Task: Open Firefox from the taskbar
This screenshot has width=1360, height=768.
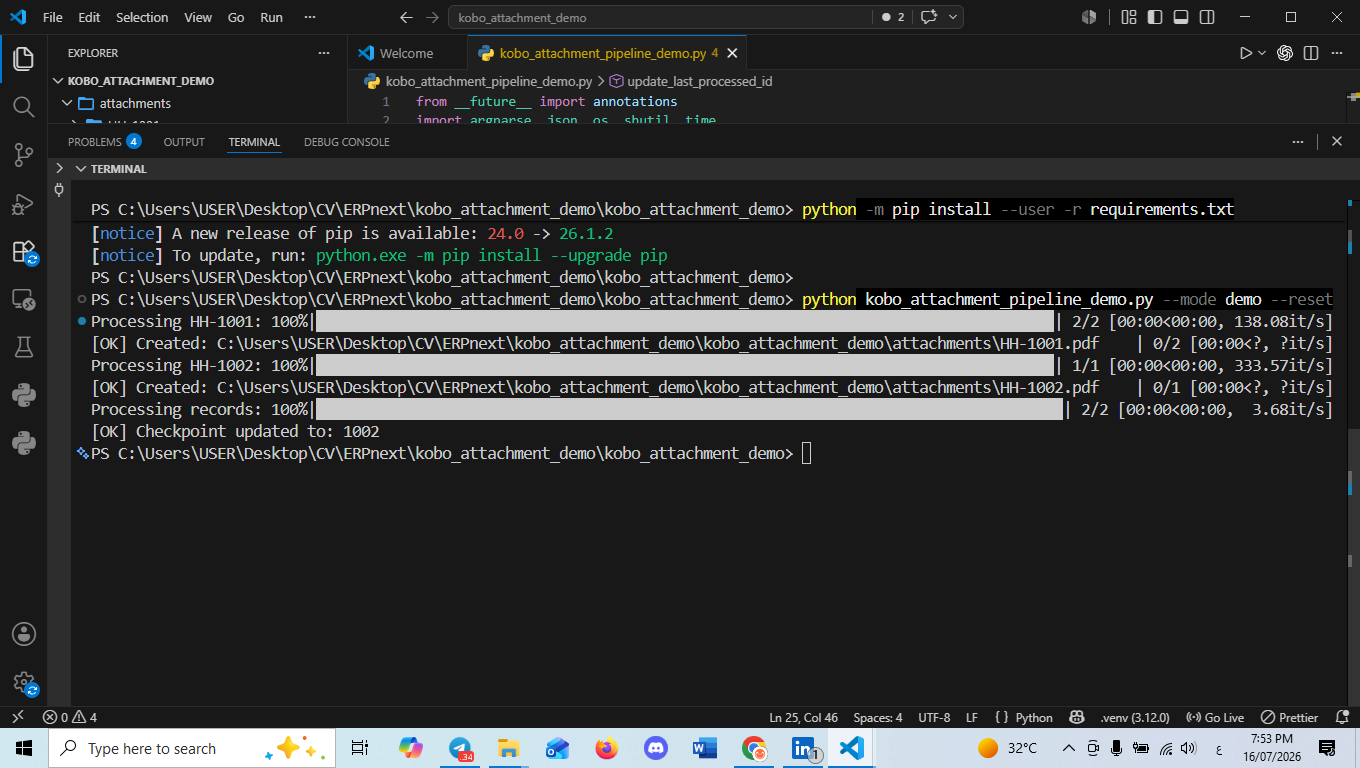Action: [x=606, y=748]
